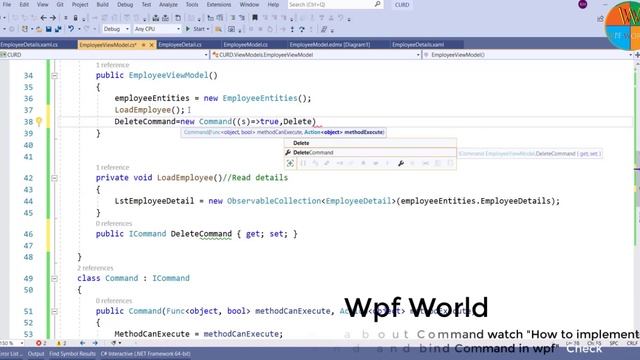Click the Undo arrow icon
The image size is (640, 360).
(71, 29)
